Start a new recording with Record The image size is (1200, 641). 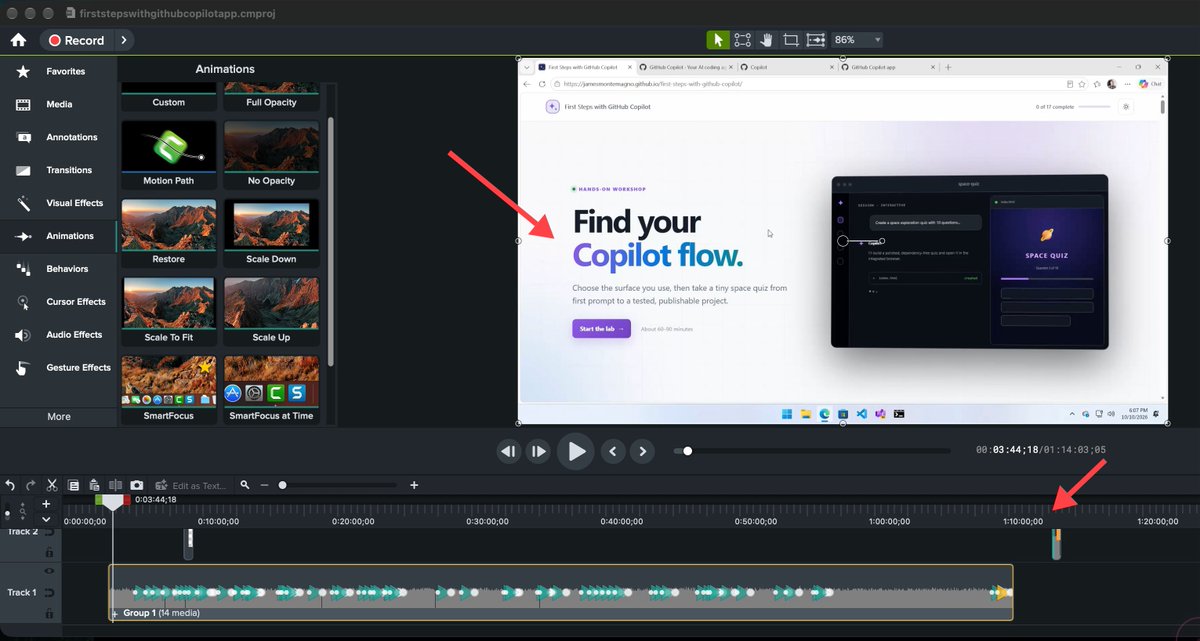click(76, 40)
